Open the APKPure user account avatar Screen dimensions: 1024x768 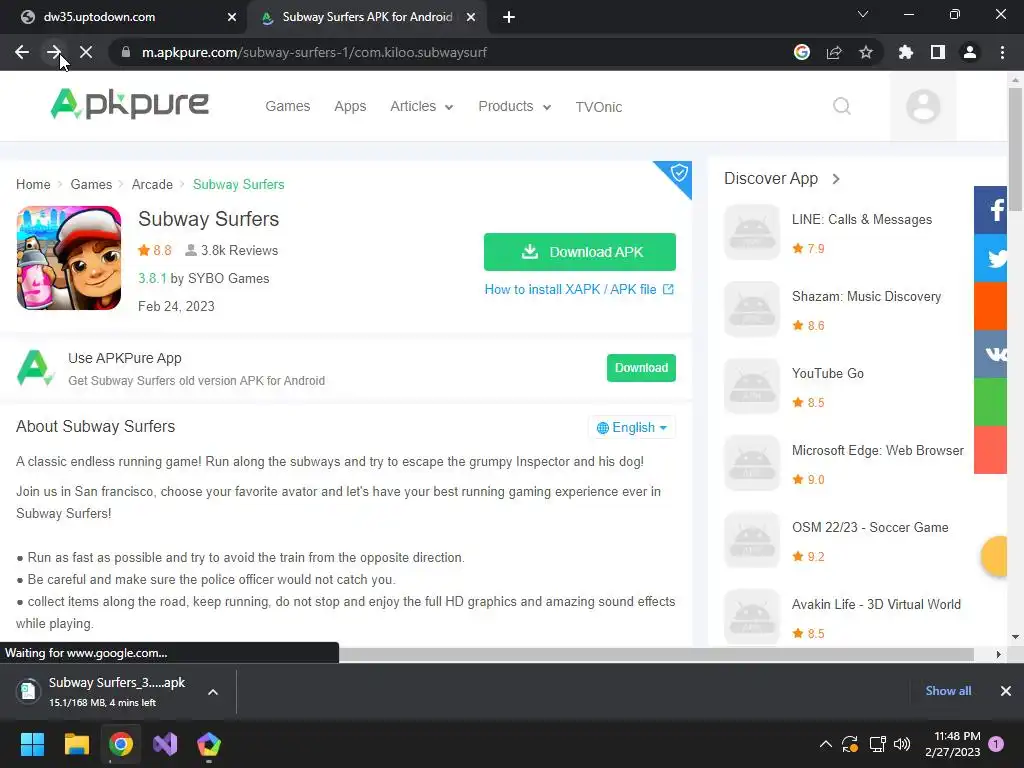[923, 106]
